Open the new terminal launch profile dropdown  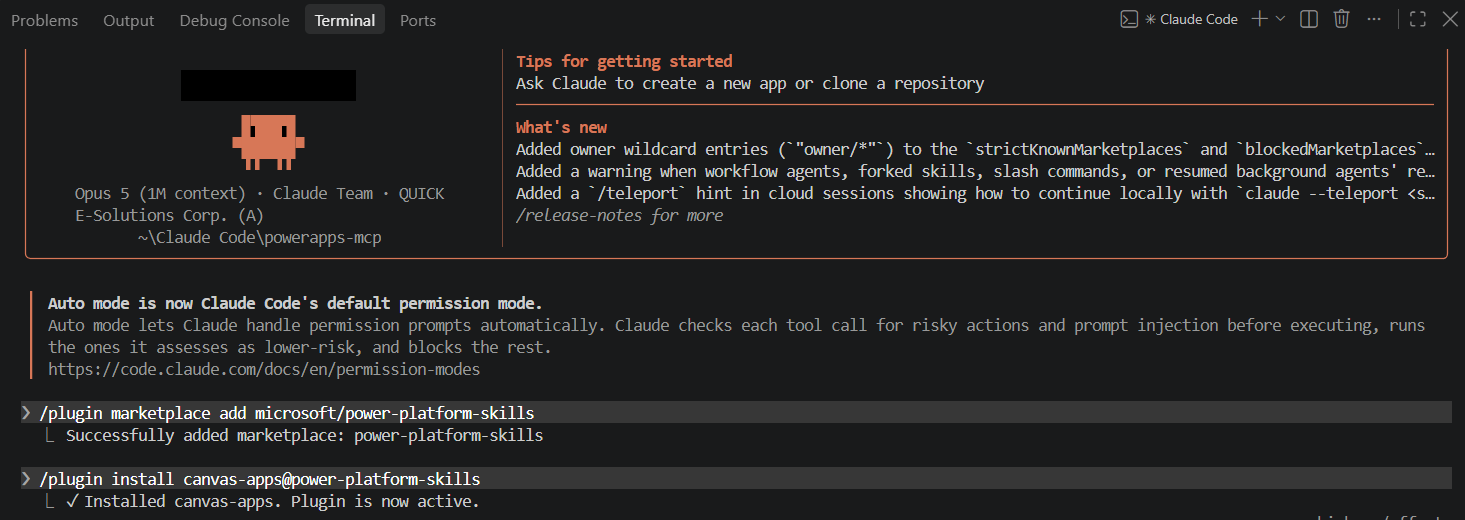tap(1280, 19)
